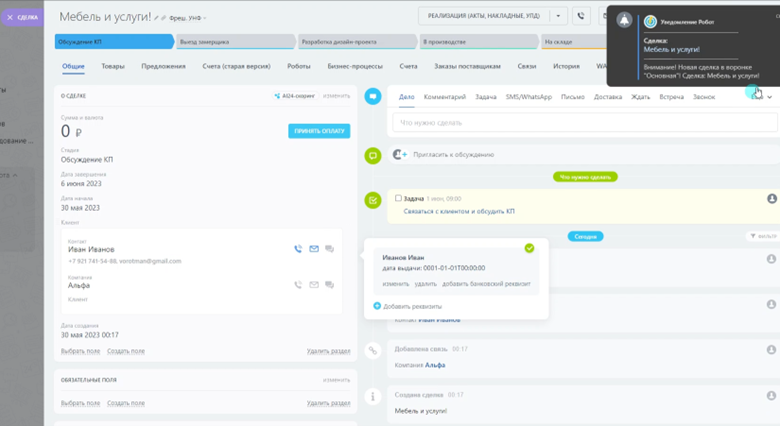Click the ПРИНЯТЬ ОПЛАТУ button
780x426 pixels.
(319, 131)
